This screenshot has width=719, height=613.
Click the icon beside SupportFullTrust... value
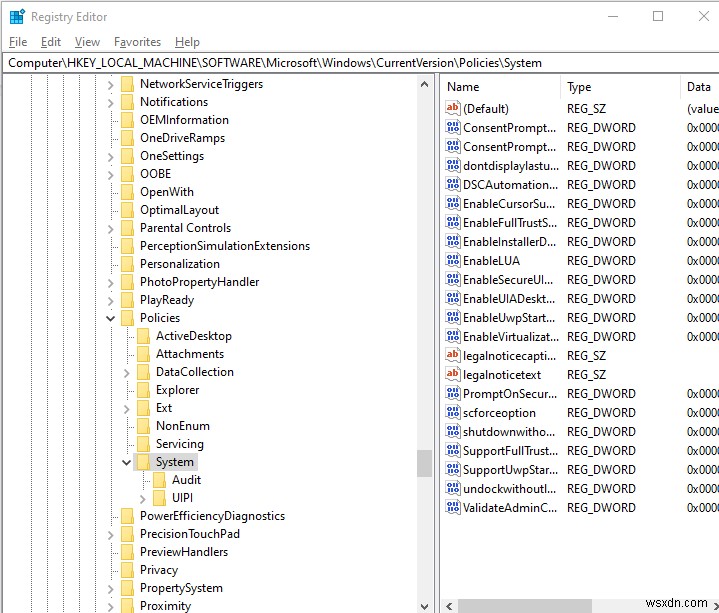coord(453,451)
